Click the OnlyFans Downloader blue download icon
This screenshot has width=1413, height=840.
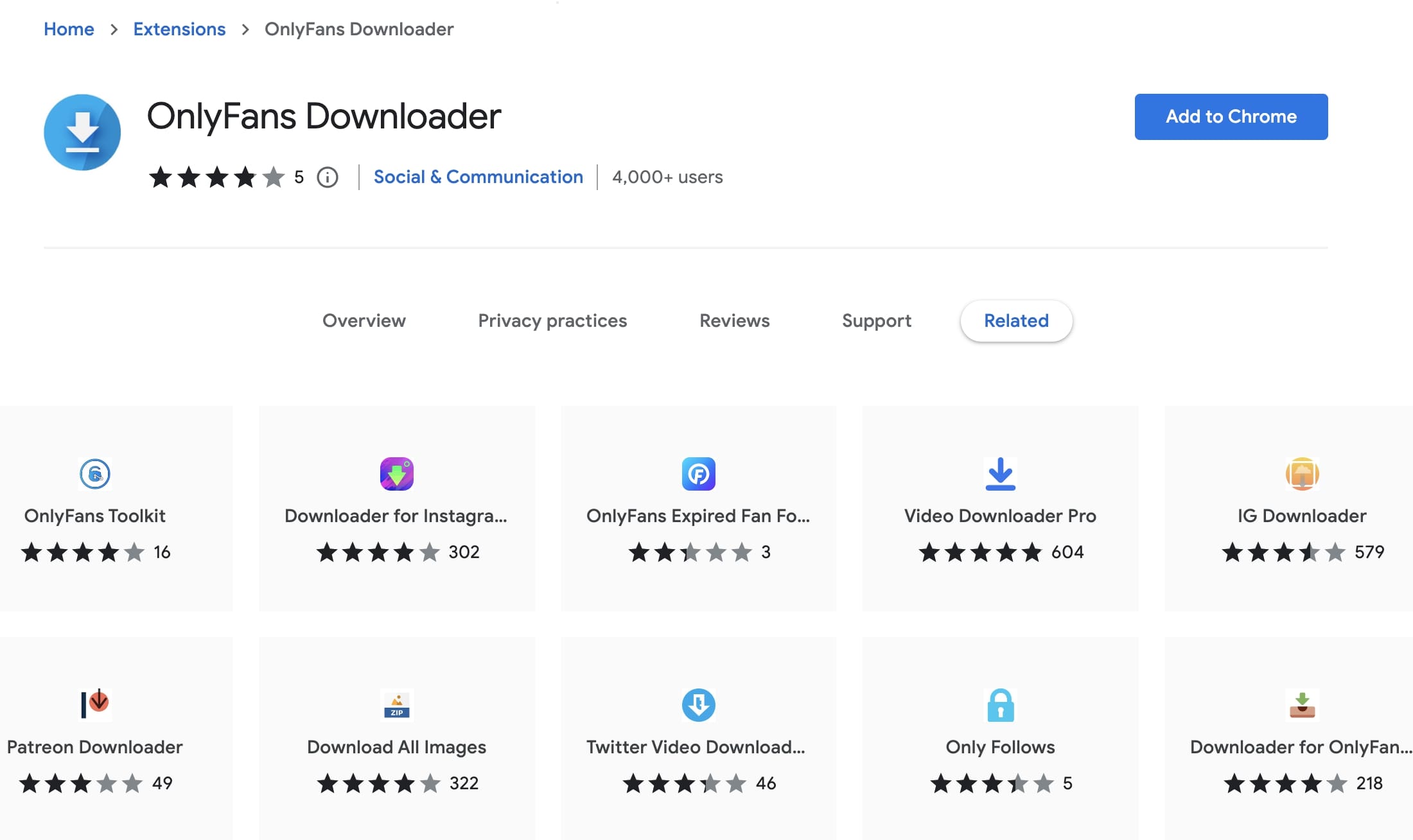pyautogui.click(x=82, y=132)
